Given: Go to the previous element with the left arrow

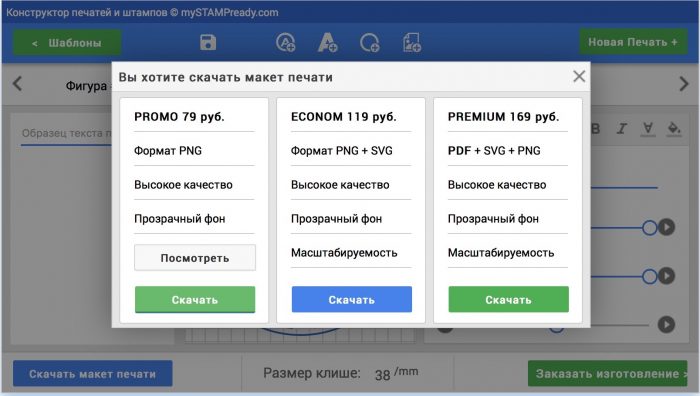Looking at the screenshot, I should 17,83.
